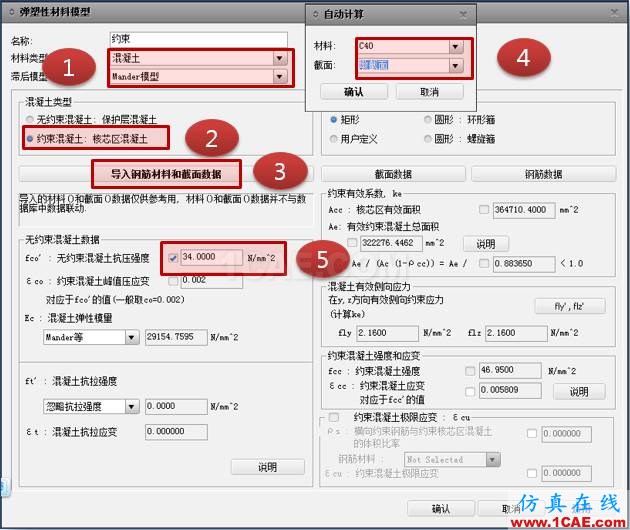Toggle the εco 峰值压应变 checkbox
This screenshot has height=530, width=630.
click(x=173, y=280)
